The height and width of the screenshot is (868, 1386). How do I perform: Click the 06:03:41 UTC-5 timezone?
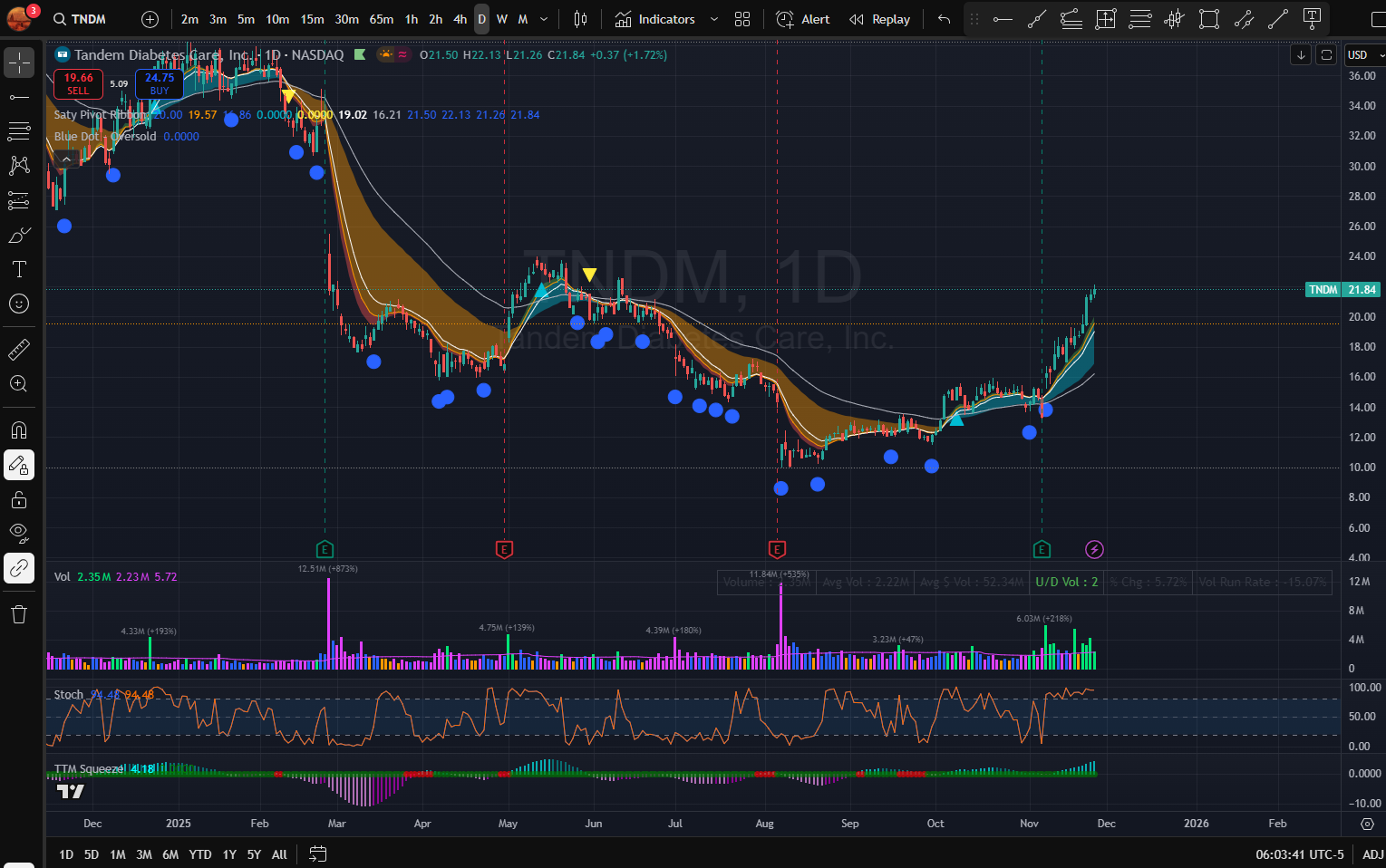1300,854
